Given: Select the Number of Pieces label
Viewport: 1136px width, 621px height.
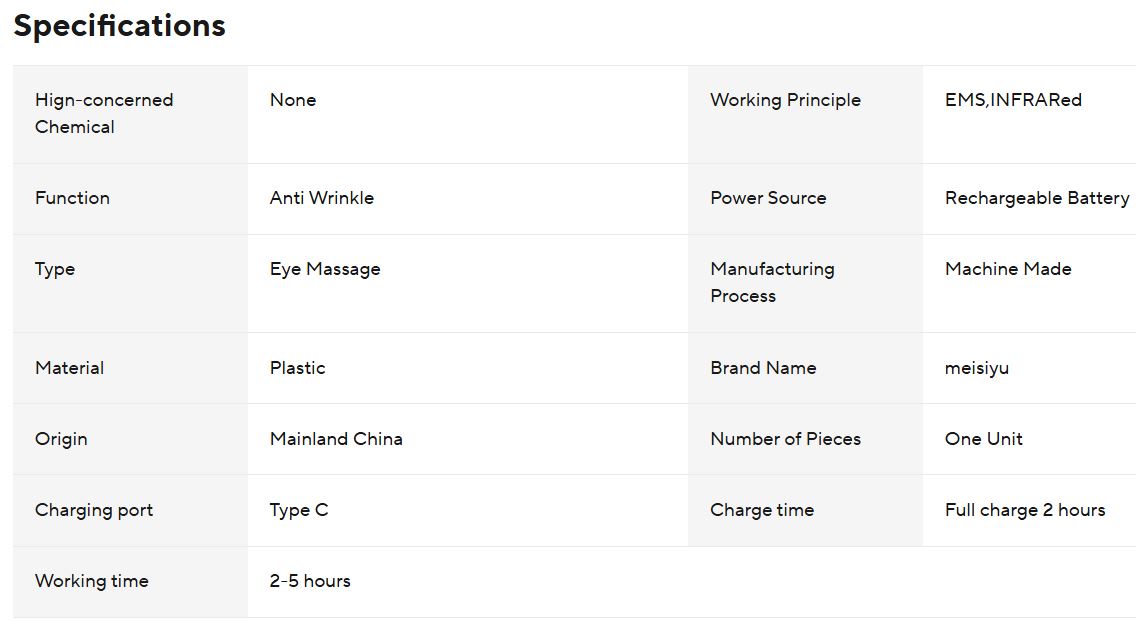Looking at the screenshot, I should coord(785,439).
